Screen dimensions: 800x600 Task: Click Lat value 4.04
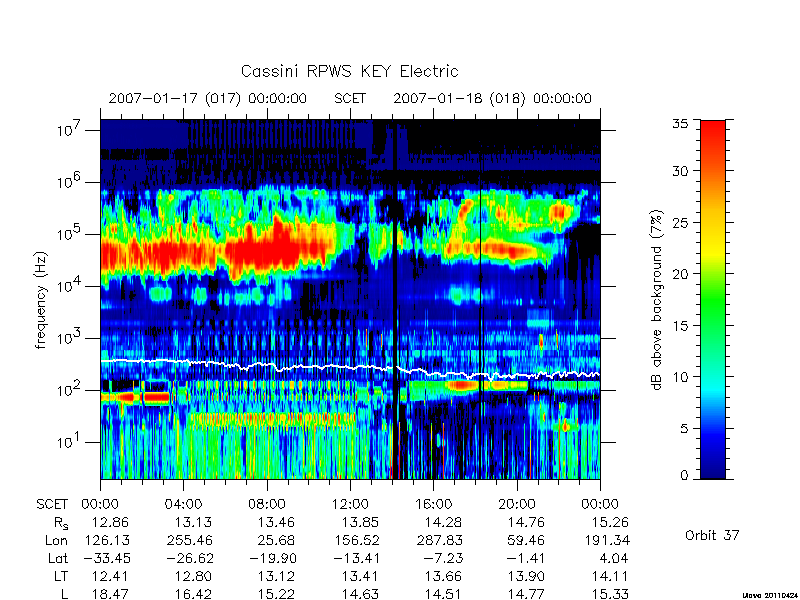click(613, 558)
